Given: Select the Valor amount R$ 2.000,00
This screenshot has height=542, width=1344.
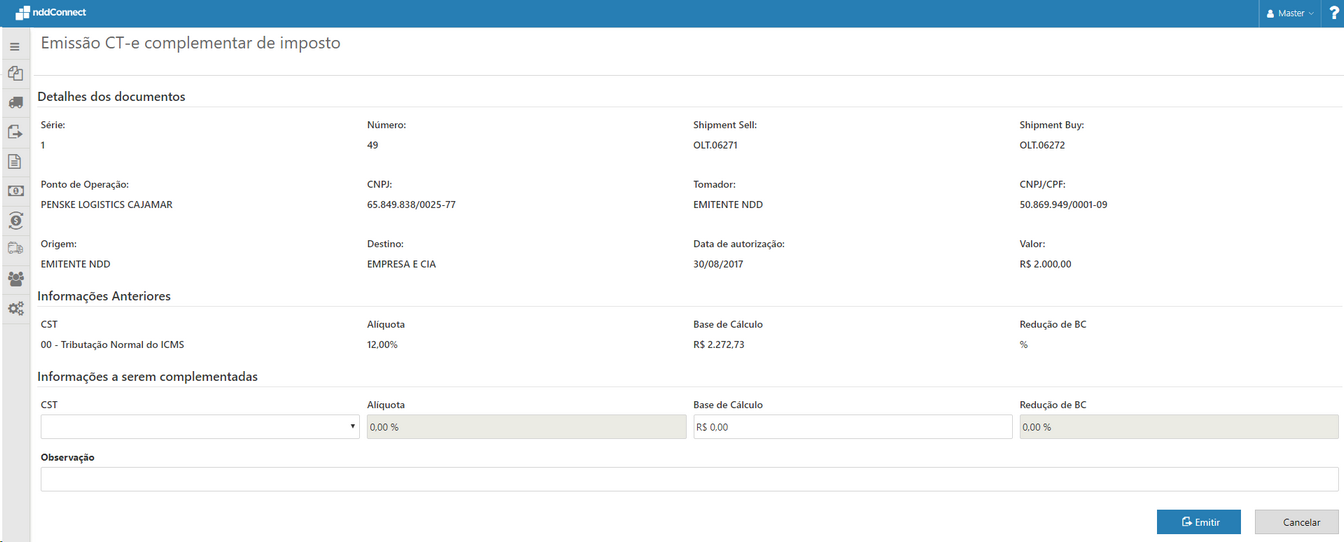Looking at the screenshot, I should tap(1046, 264).
